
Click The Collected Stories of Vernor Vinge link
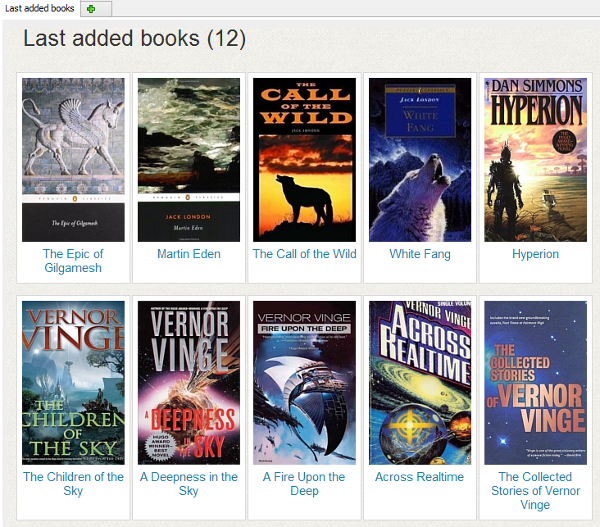pos(535,491)
